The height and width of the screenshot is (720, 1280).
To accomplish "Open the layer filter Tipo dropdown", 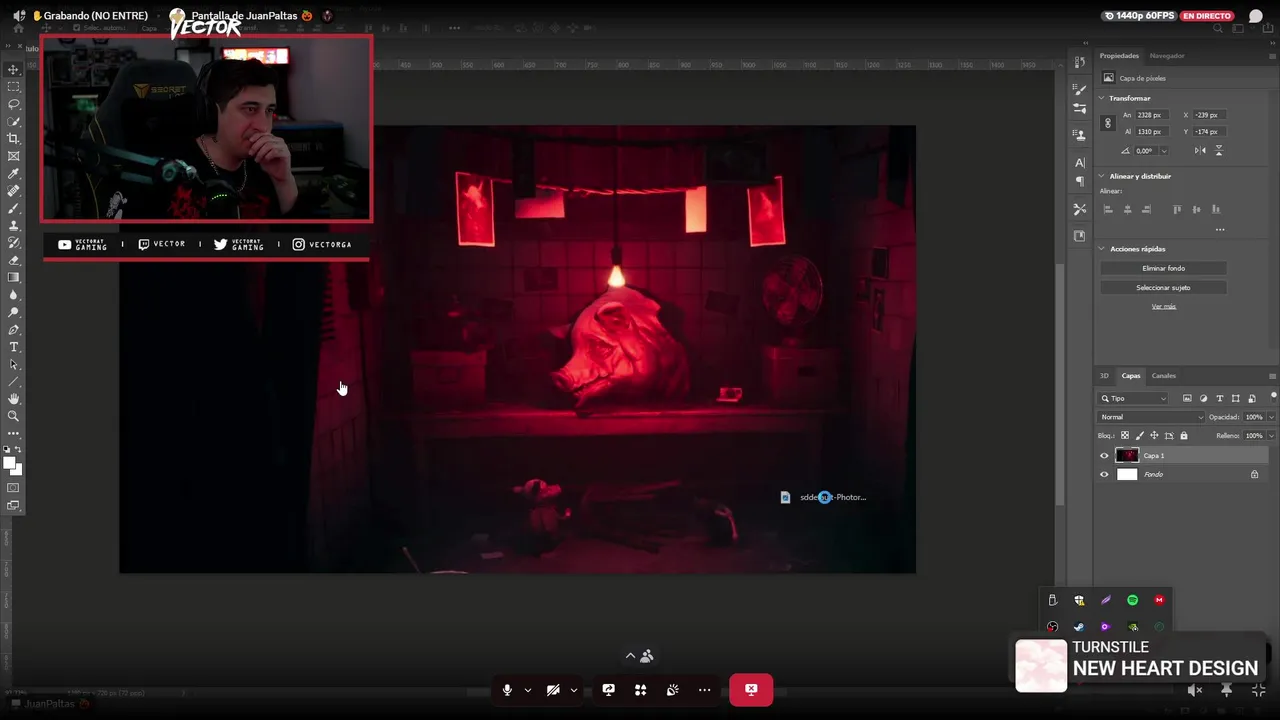I will (1134, 398).
